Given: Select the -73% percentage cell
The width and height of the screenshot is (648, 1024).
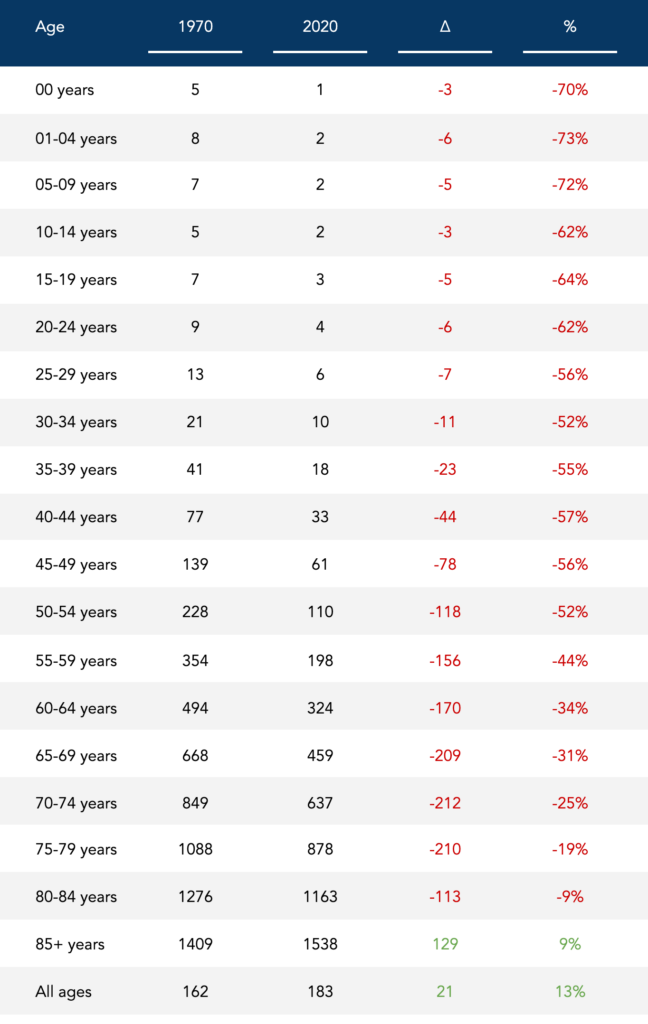Looking at the screenshot, I should [570, 138].
